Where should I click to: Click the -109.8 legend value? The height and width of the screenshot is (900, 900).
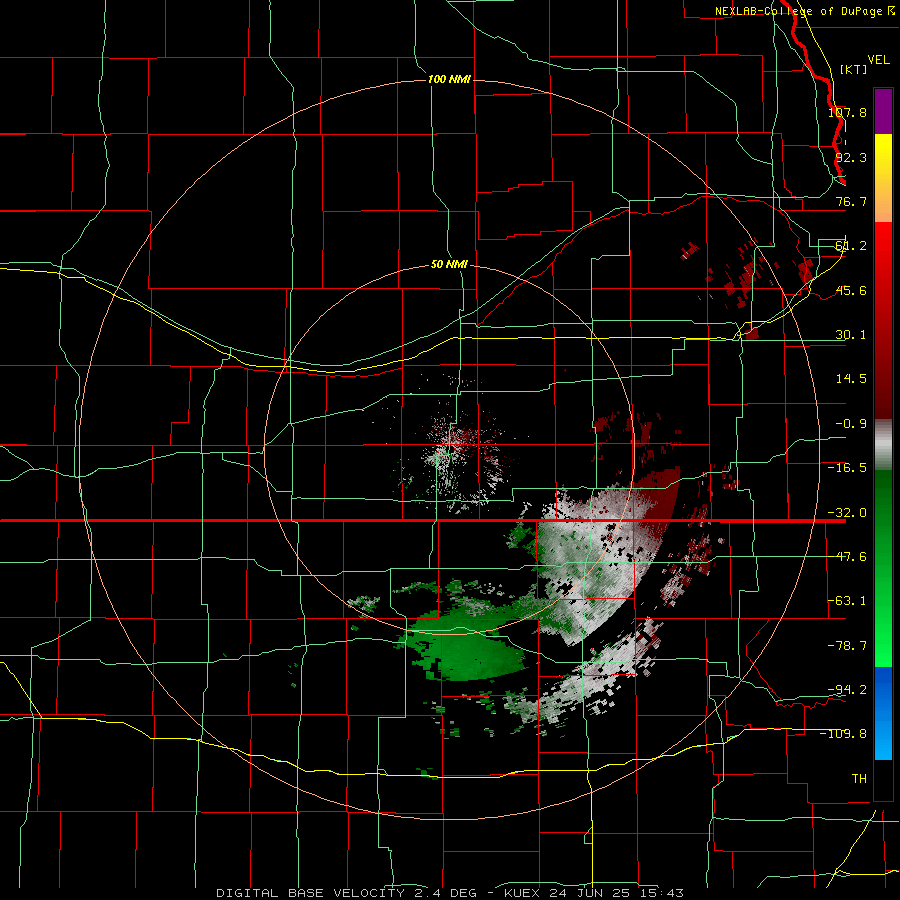(x=843, y=734)
